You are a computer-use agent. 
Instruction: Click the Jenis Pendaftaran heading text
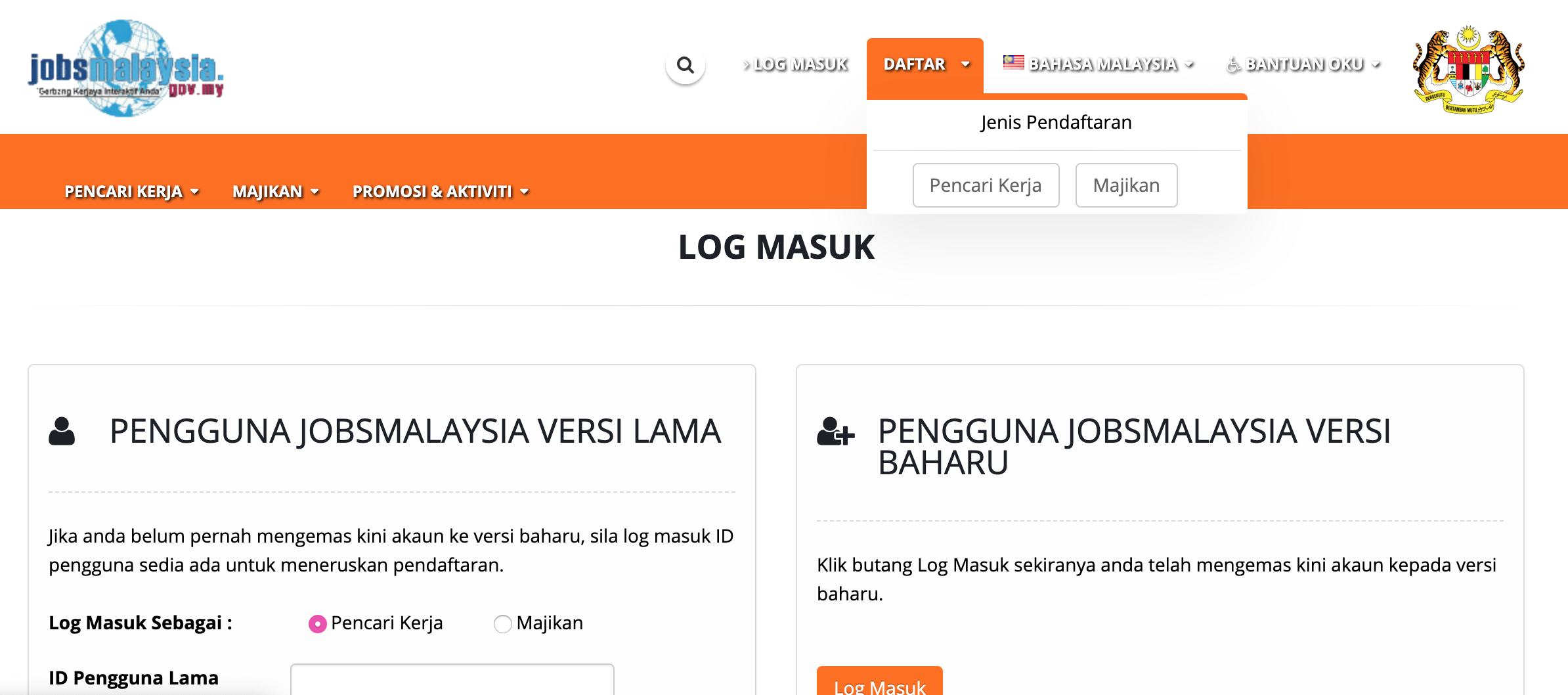(1056, 122)
